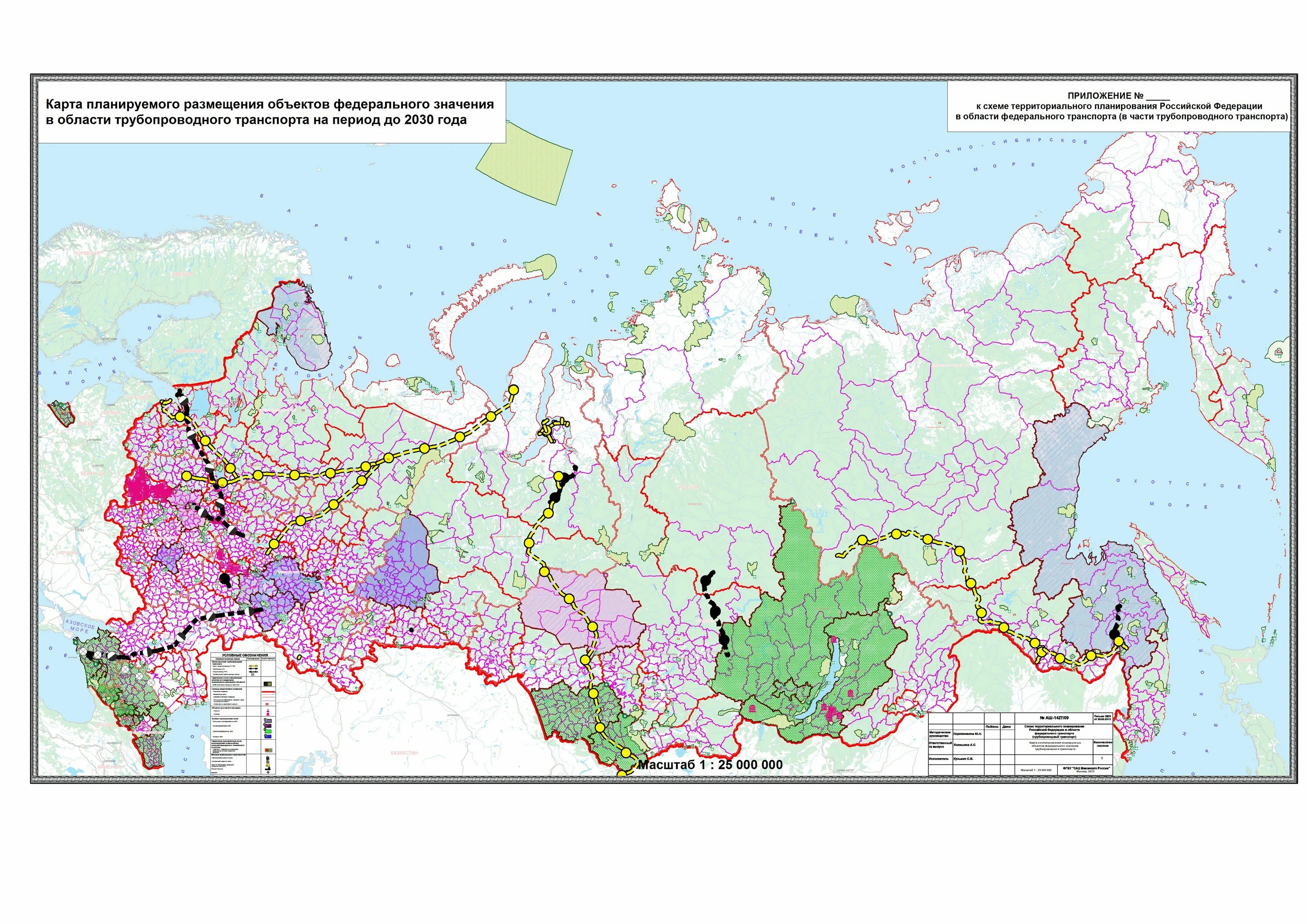Click the bright green zone swatch in legend
Screen dimensions: 1307x924
[x=269, y=731]
